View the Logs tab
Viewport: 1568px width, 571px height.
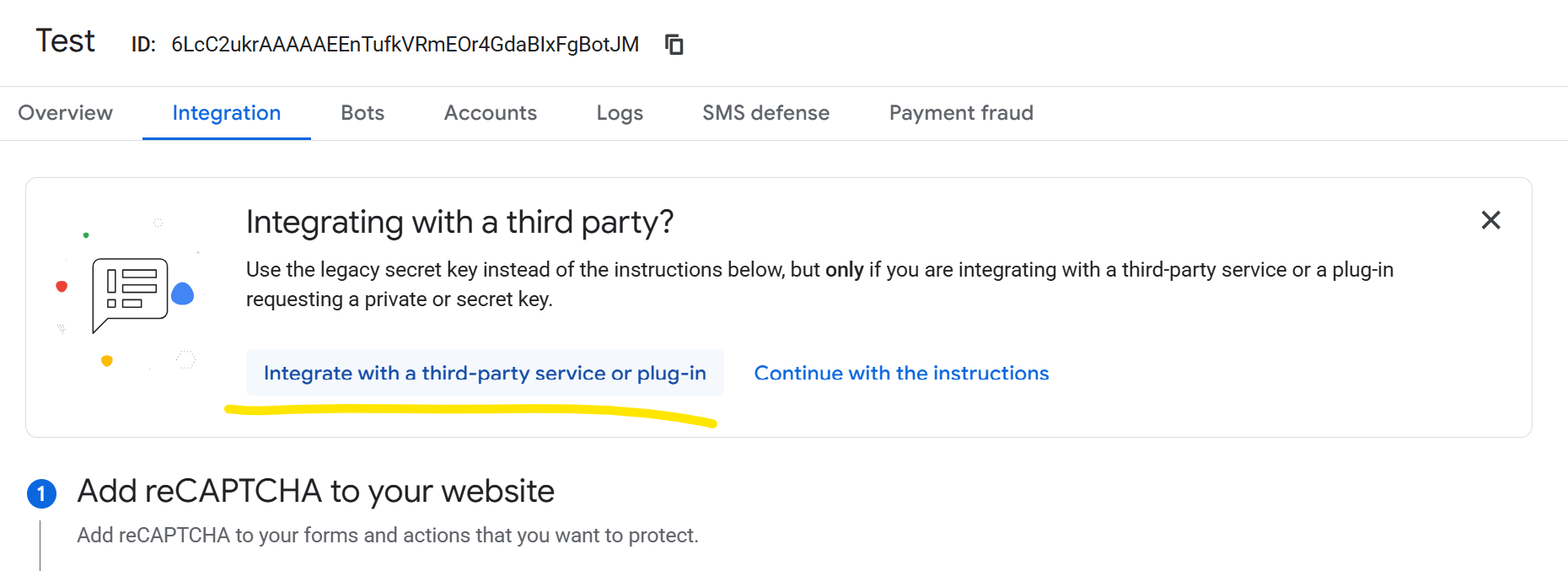[x=620, y=113]
